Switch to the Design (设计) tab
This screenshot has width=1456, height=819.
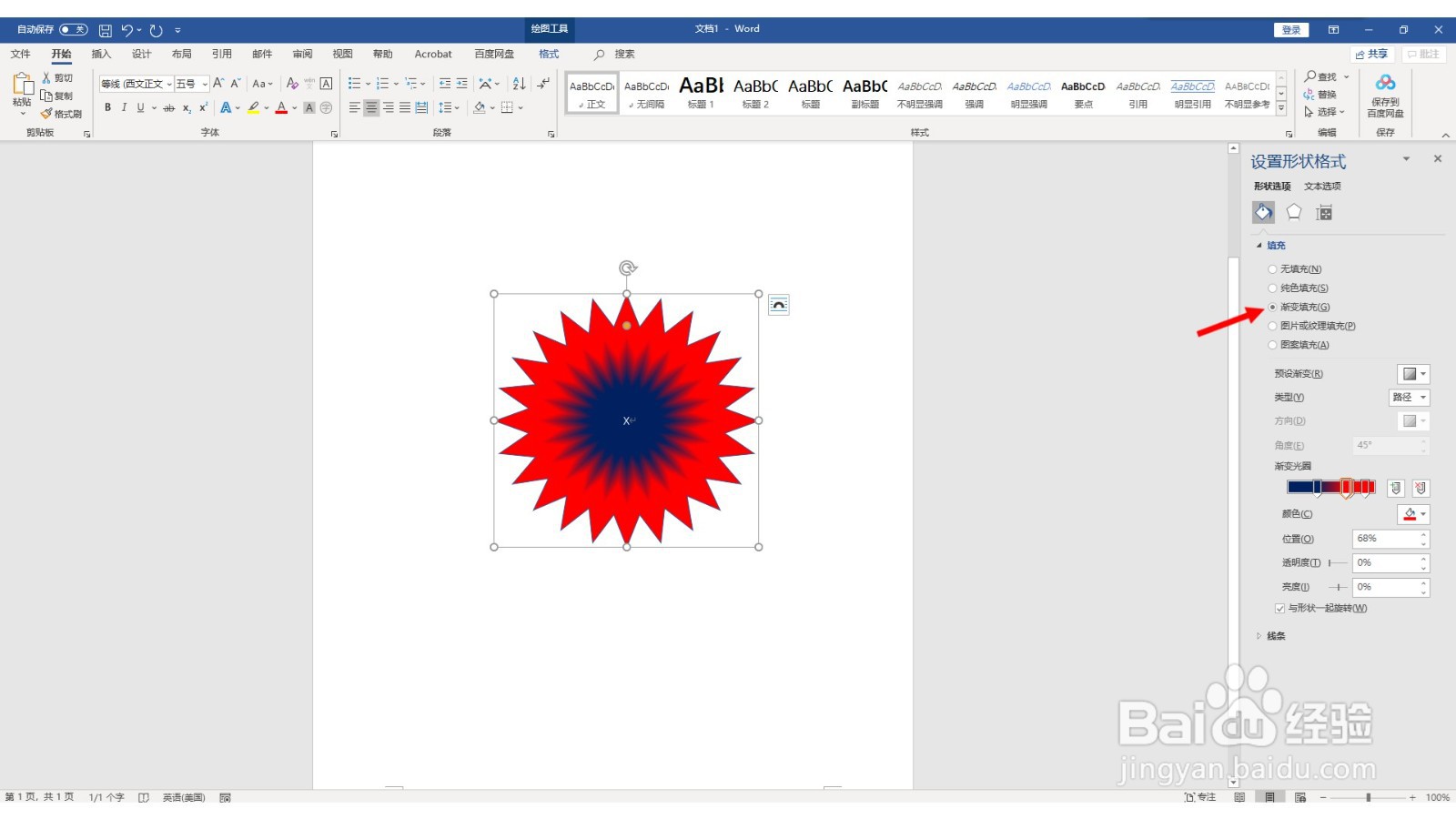coord(141,55)
